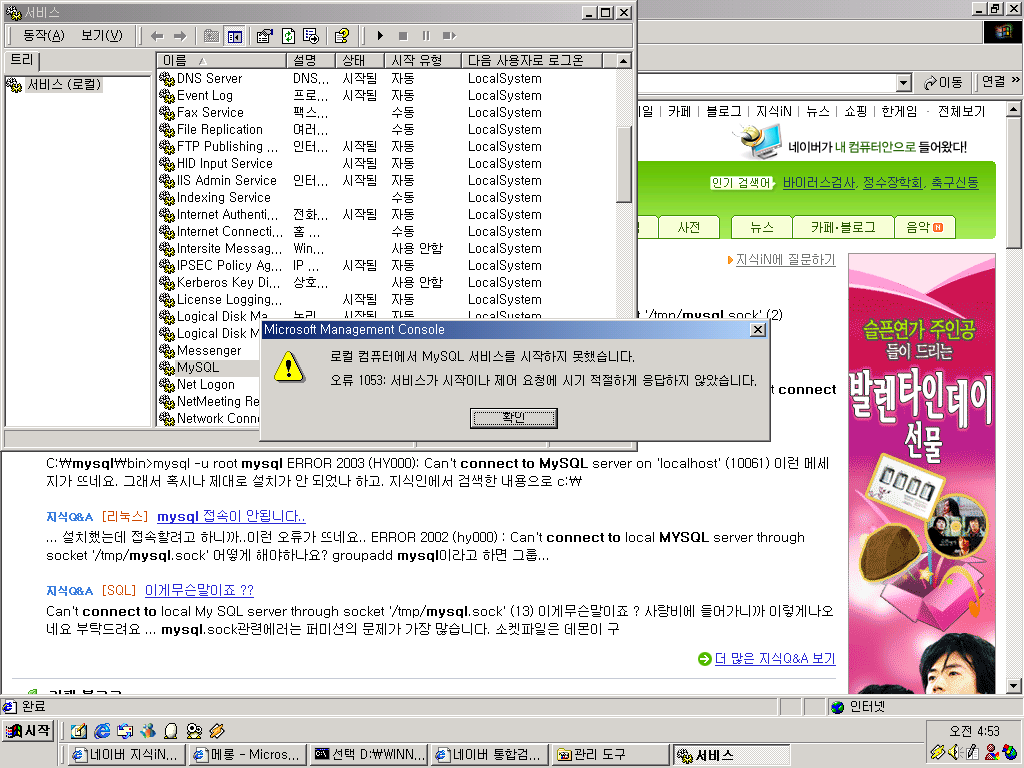
Task: Switch to 메롱 - Microsoft taskbar window
Action: (247, 754)
